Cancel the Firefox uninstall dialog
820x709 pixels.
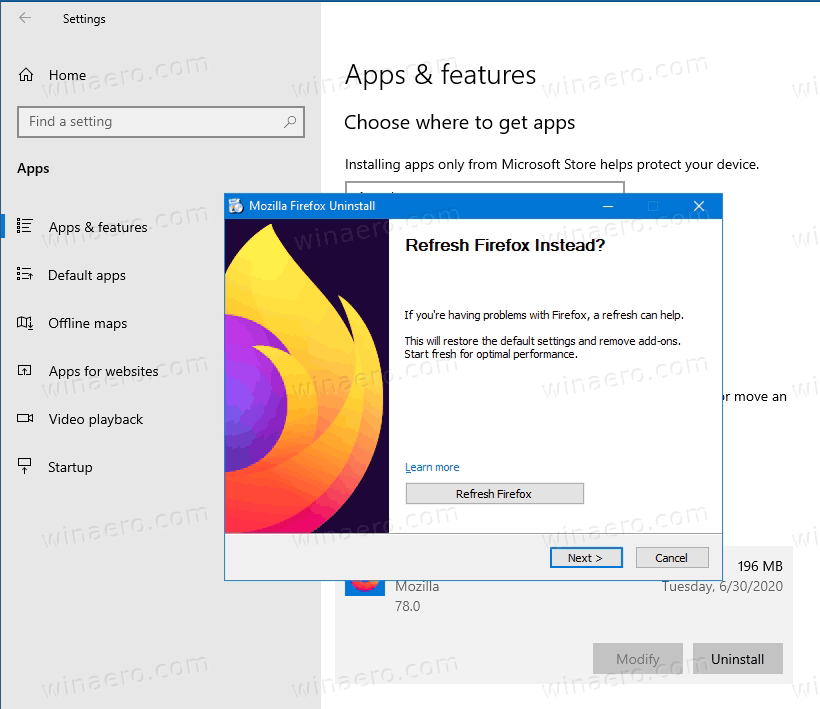(672, 558)
